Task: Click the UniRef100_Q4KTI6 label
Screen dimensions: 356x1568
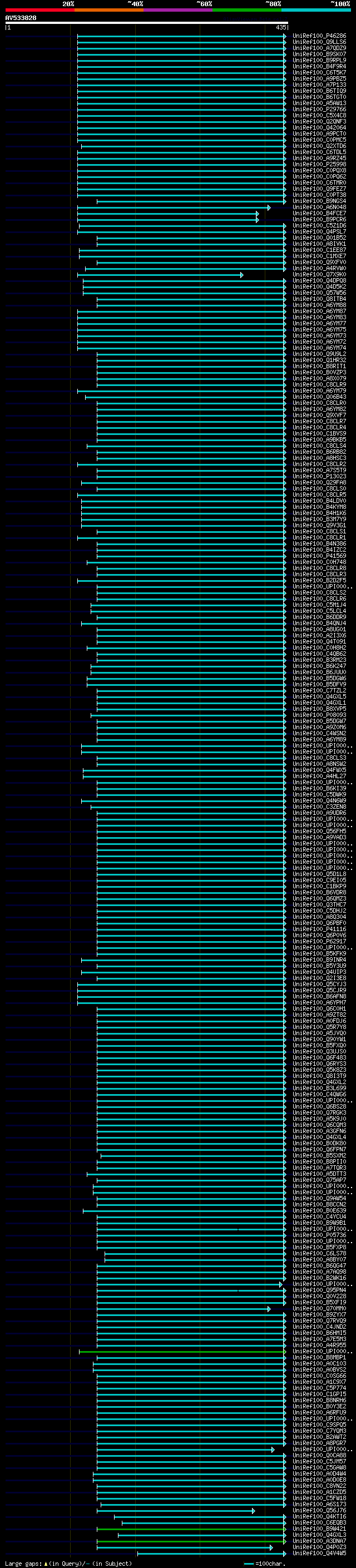Action: point(319,1517)
